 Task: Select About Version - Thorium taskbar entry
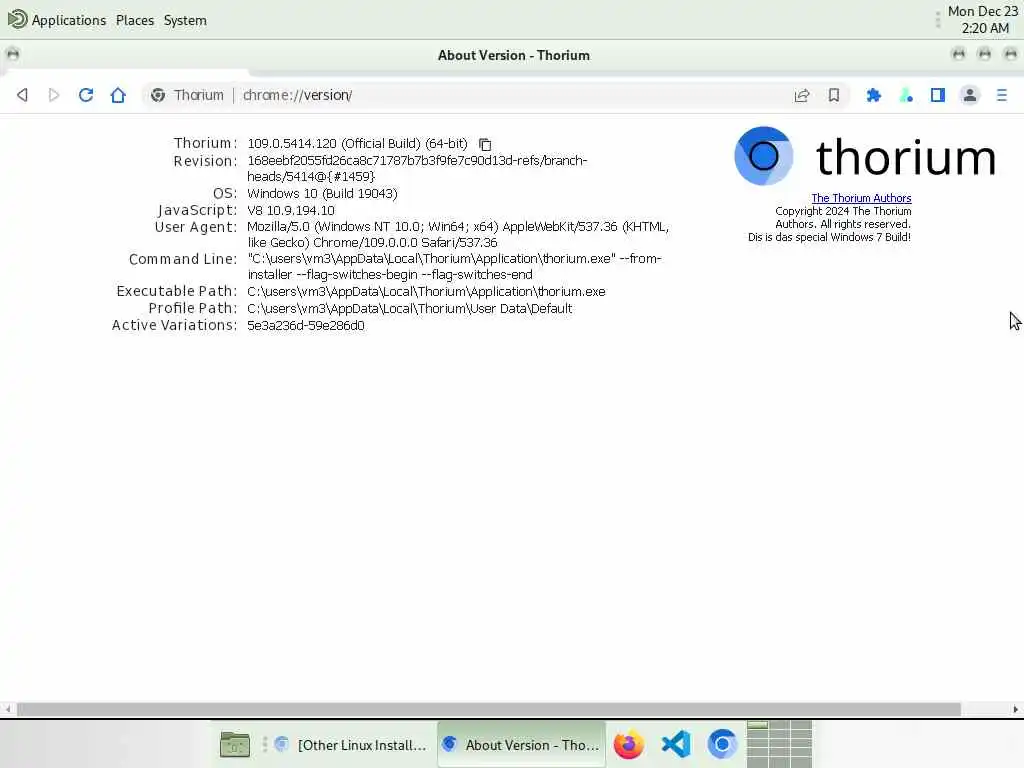pos(521,744)
